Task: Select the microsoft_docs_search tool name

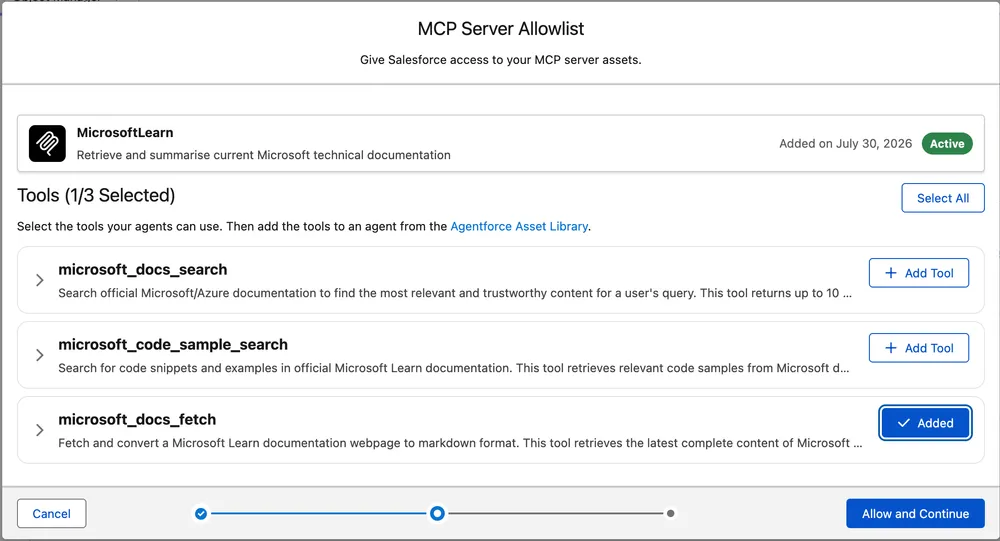Action: pos(143,270)
